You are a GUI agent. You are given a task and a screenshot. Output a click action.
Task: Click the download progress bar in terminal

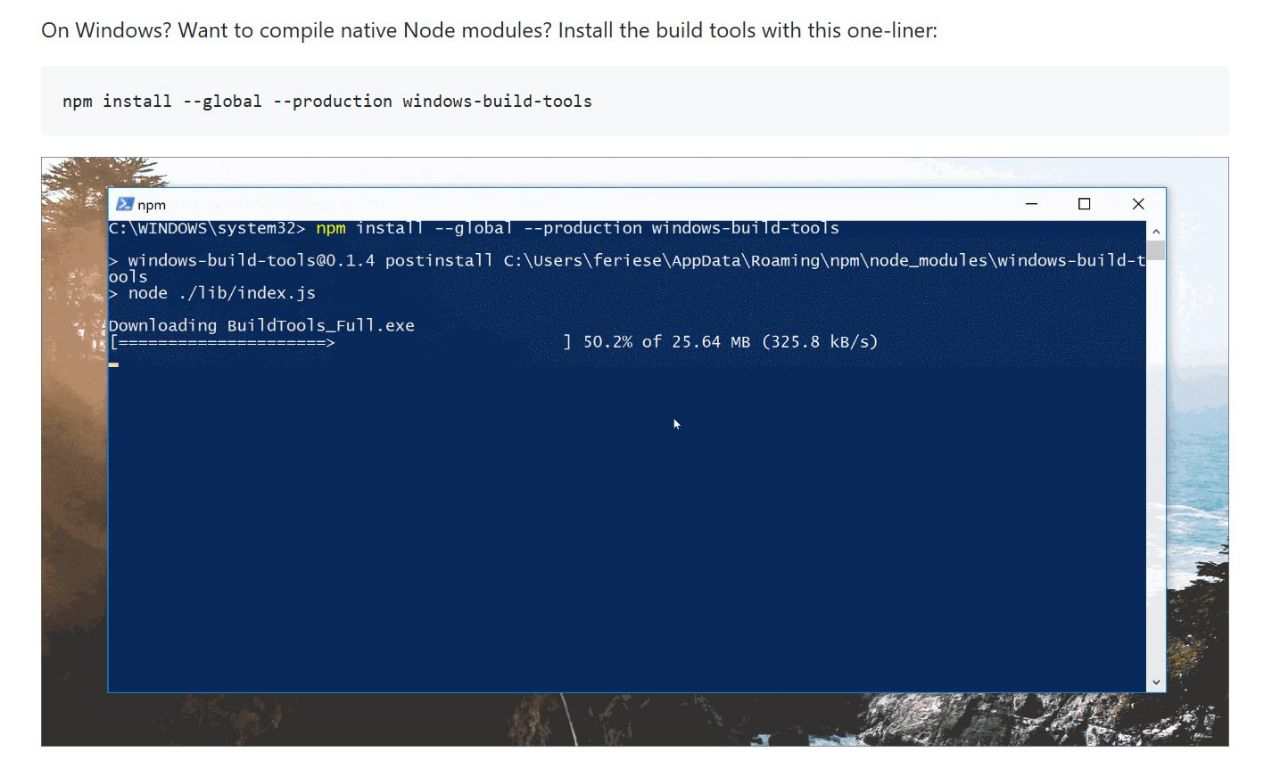coord(340,342)
